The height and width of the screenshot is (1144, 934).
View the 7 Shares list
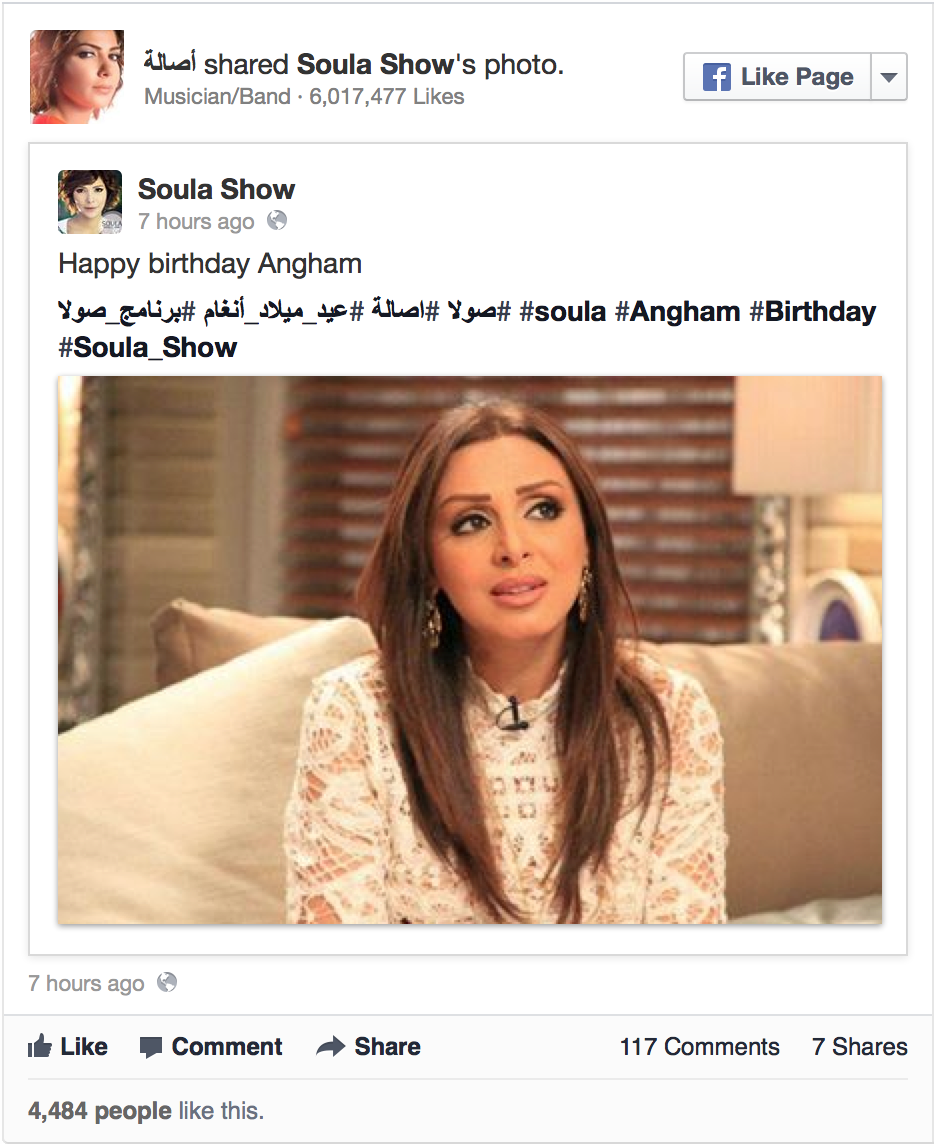[x=860, y=1047]
